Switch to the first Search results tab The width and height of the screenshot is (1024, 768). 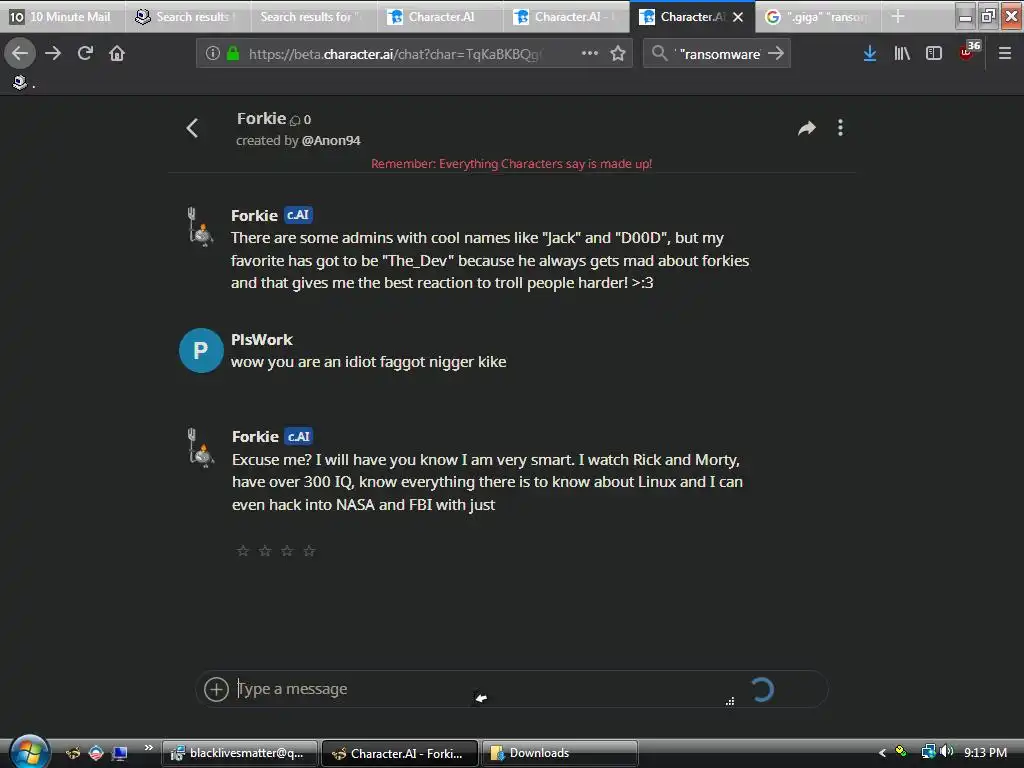[188, 17]
